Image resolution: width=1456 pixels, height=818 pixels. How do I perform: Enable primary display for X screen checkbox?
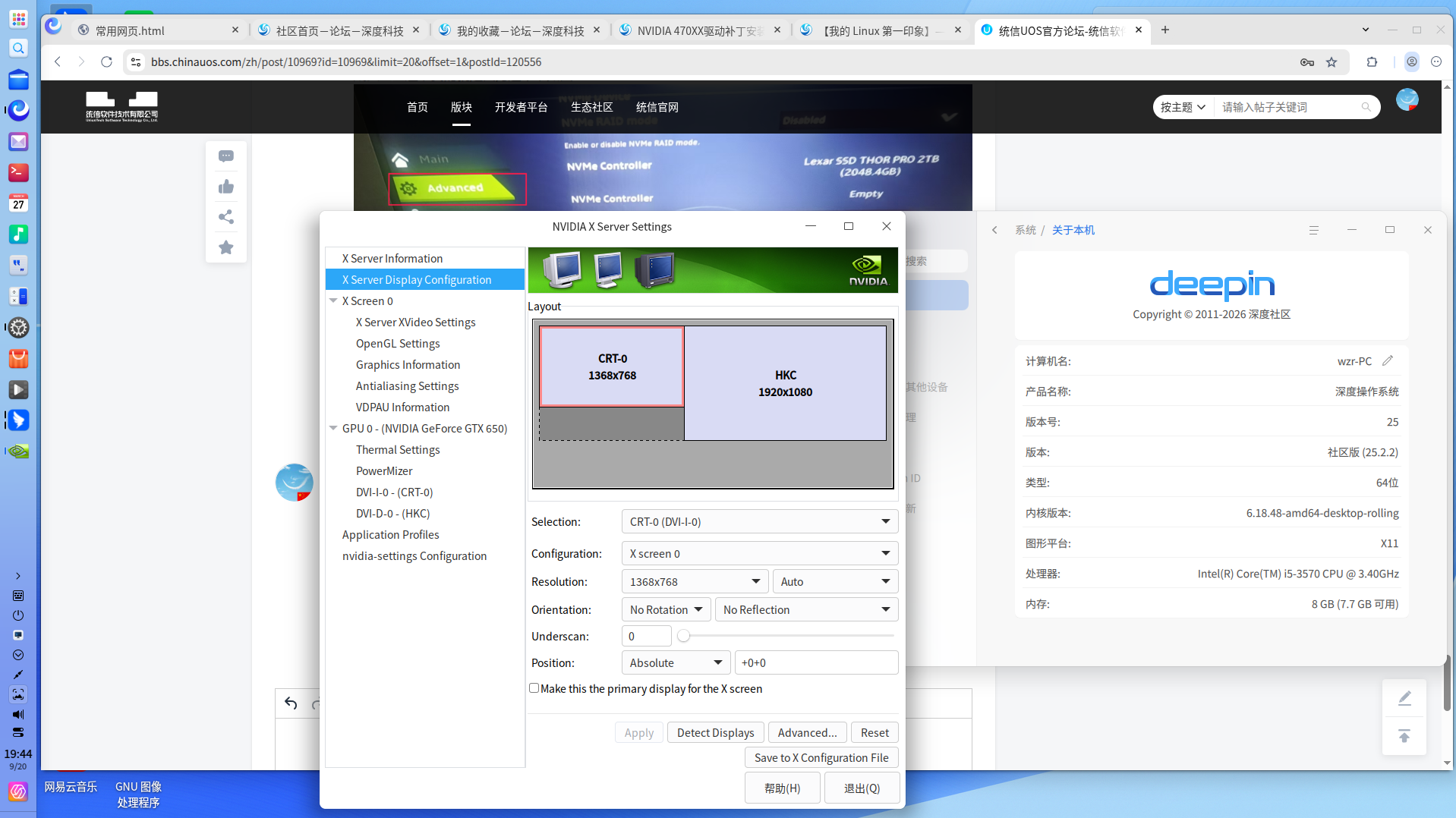[x=534, y=688]
